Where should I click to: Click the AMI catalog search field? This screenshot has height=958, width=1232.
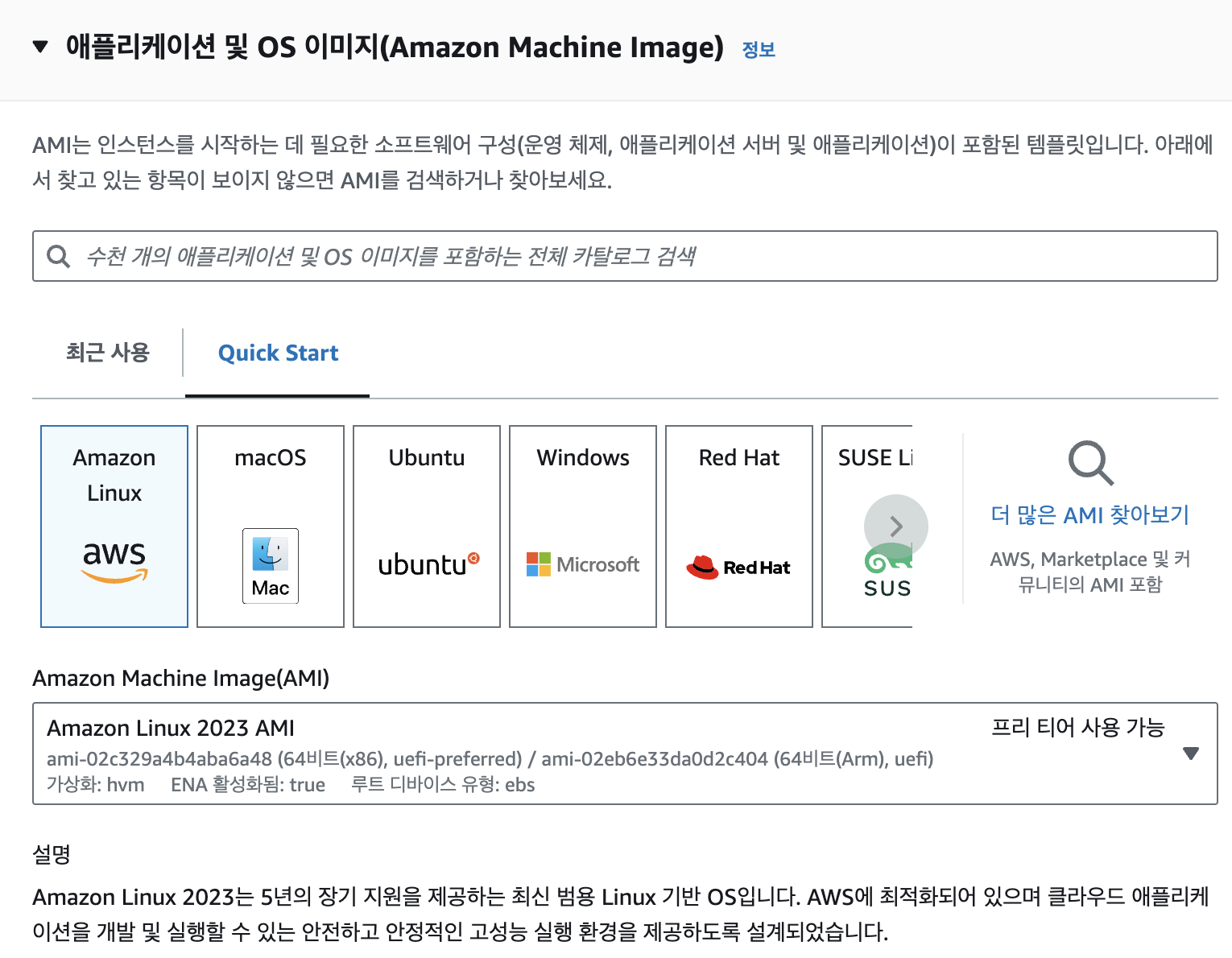click(625, 256)
